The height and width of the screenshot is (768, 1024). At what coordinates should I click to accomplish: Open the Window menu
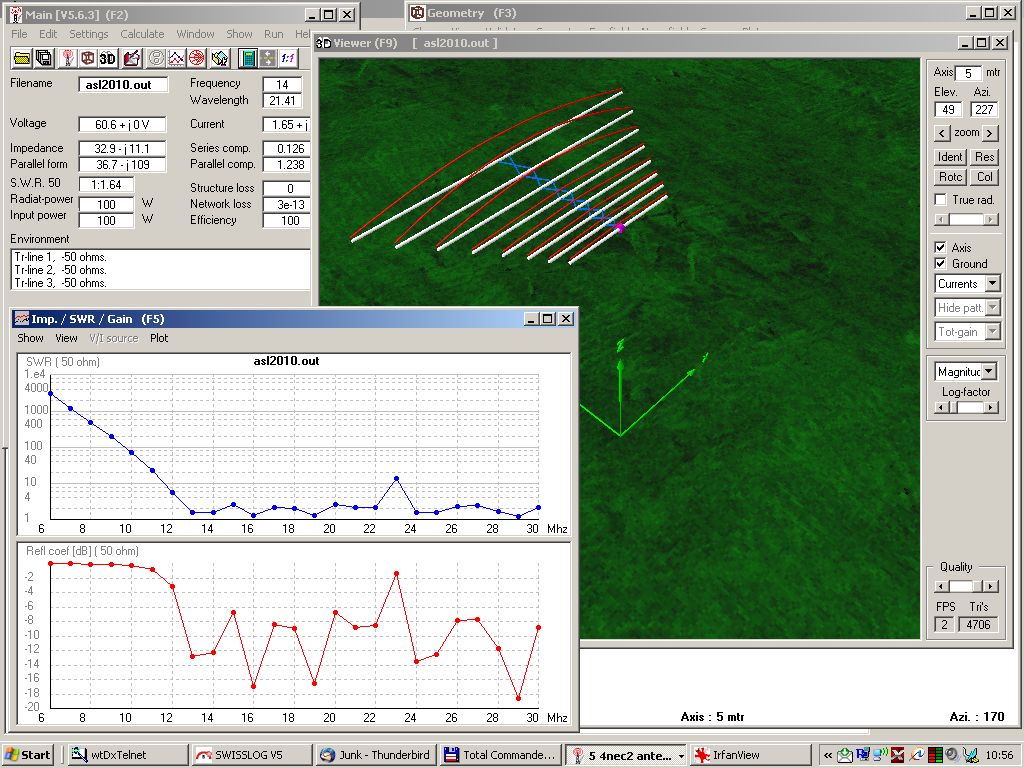point(195,34)
